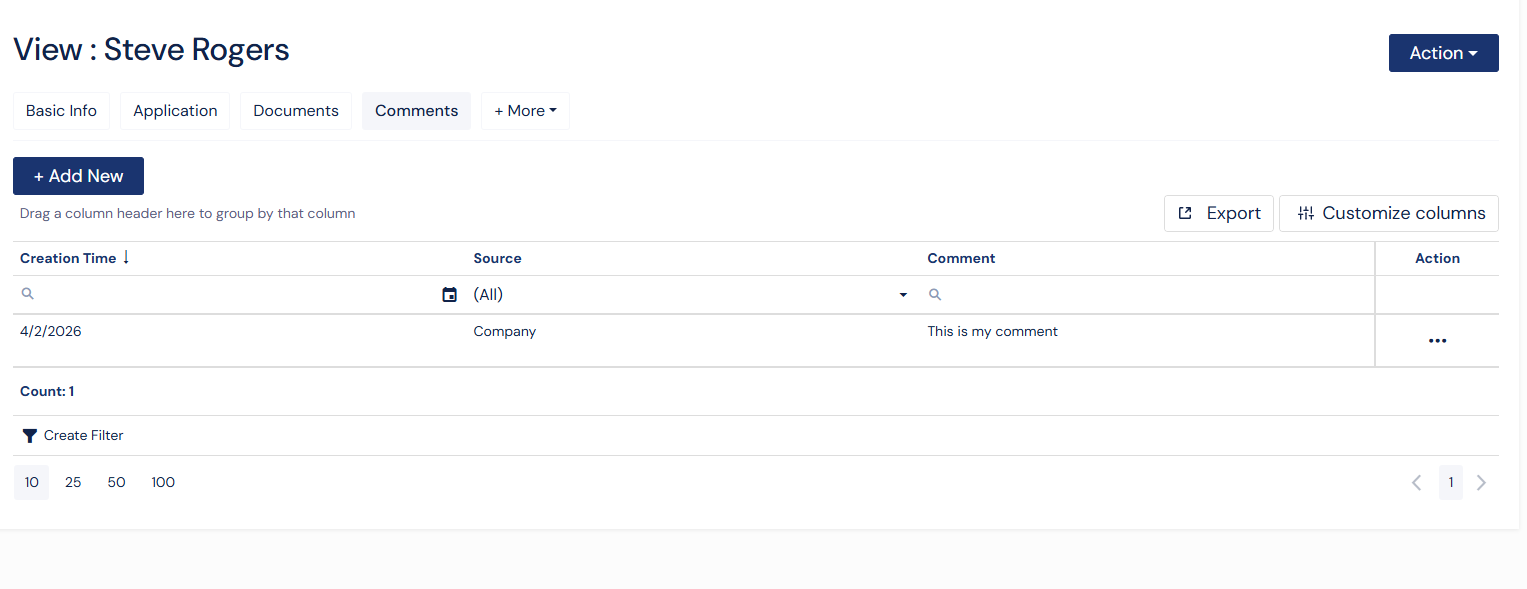This screenshot has width=1527, height=589.
Task: Open the Source (All) filter dropdown
Action: click(690, 295)
